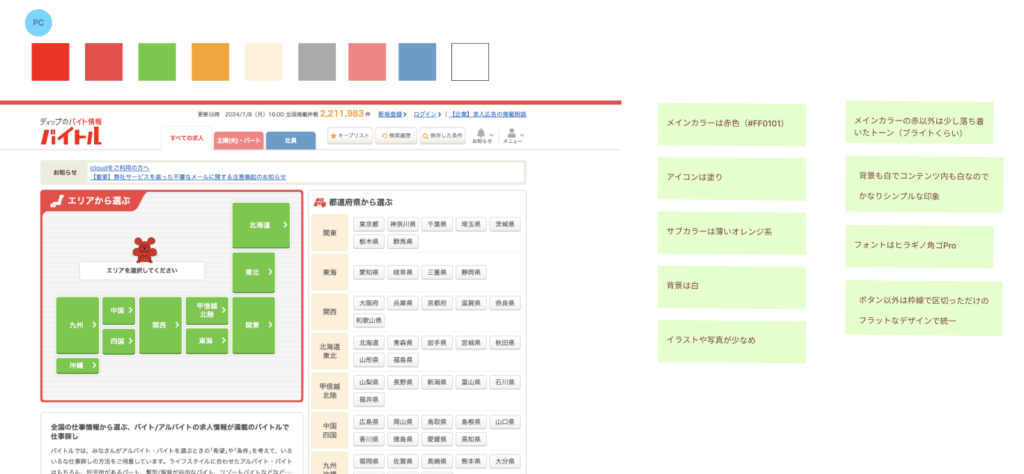Screen dimensions: 1024x474
Task: Click the PC label circle badge
Action: point(39,23)
